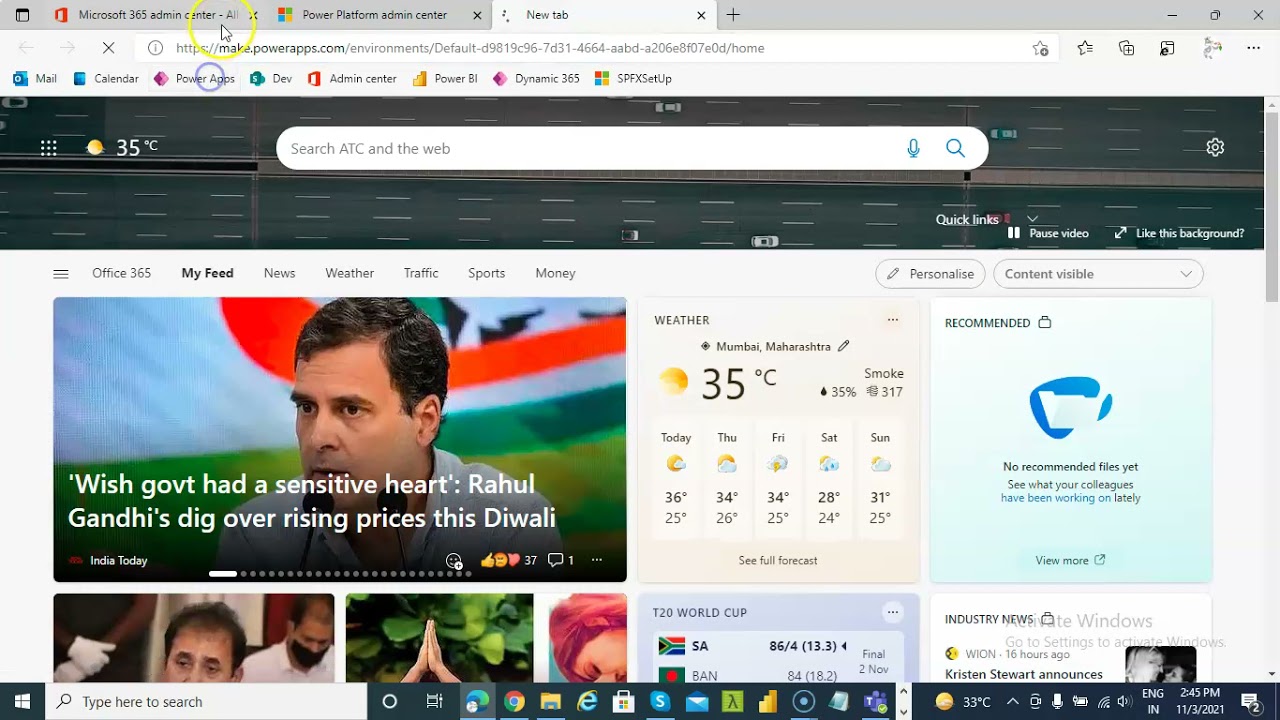Open Weather card more options
Image resolution: width=1280 pixels, height=720 pixels.
[893, 320]
